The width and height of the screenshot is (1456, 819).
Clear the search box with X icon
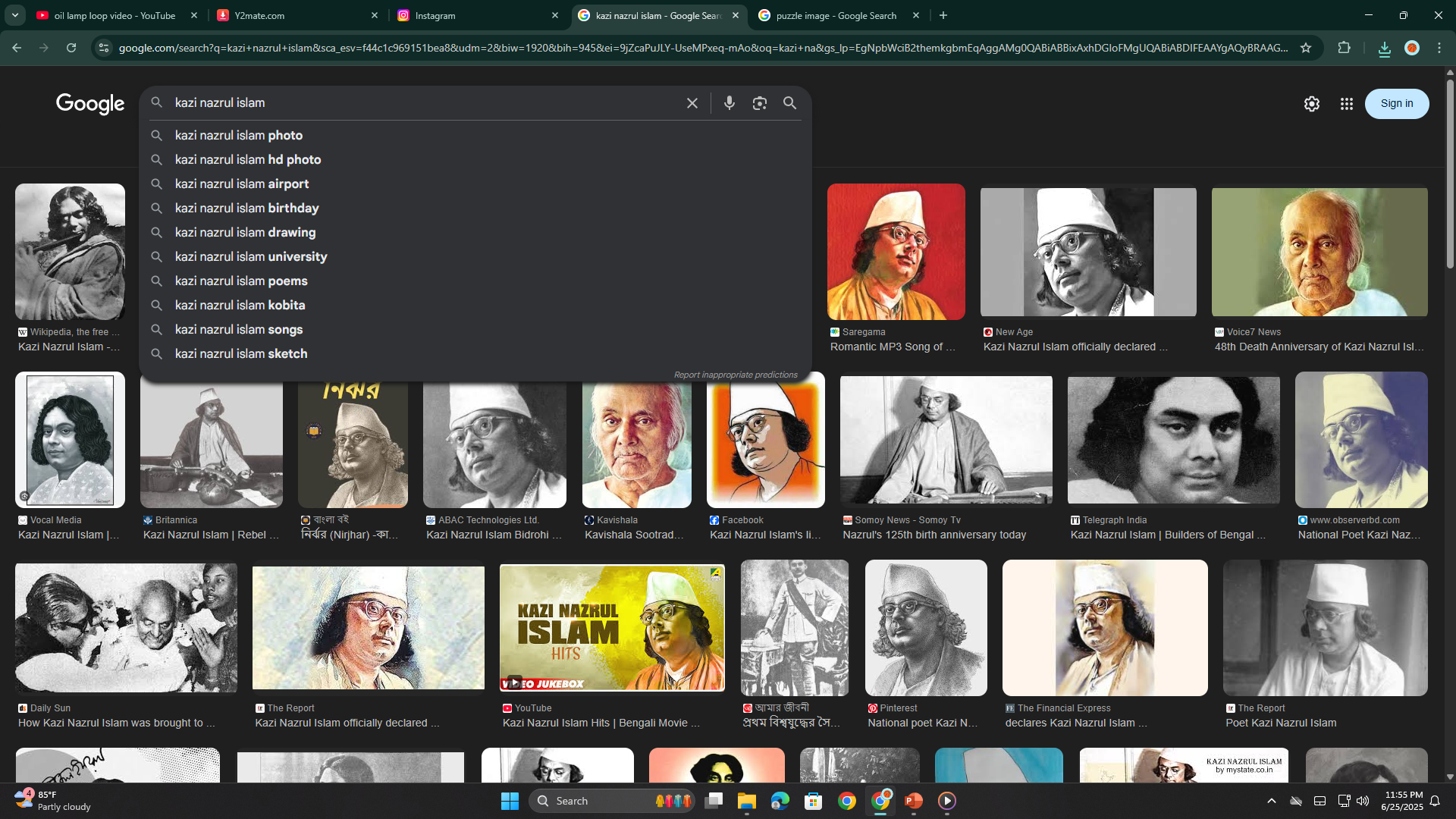pos(692,103)
